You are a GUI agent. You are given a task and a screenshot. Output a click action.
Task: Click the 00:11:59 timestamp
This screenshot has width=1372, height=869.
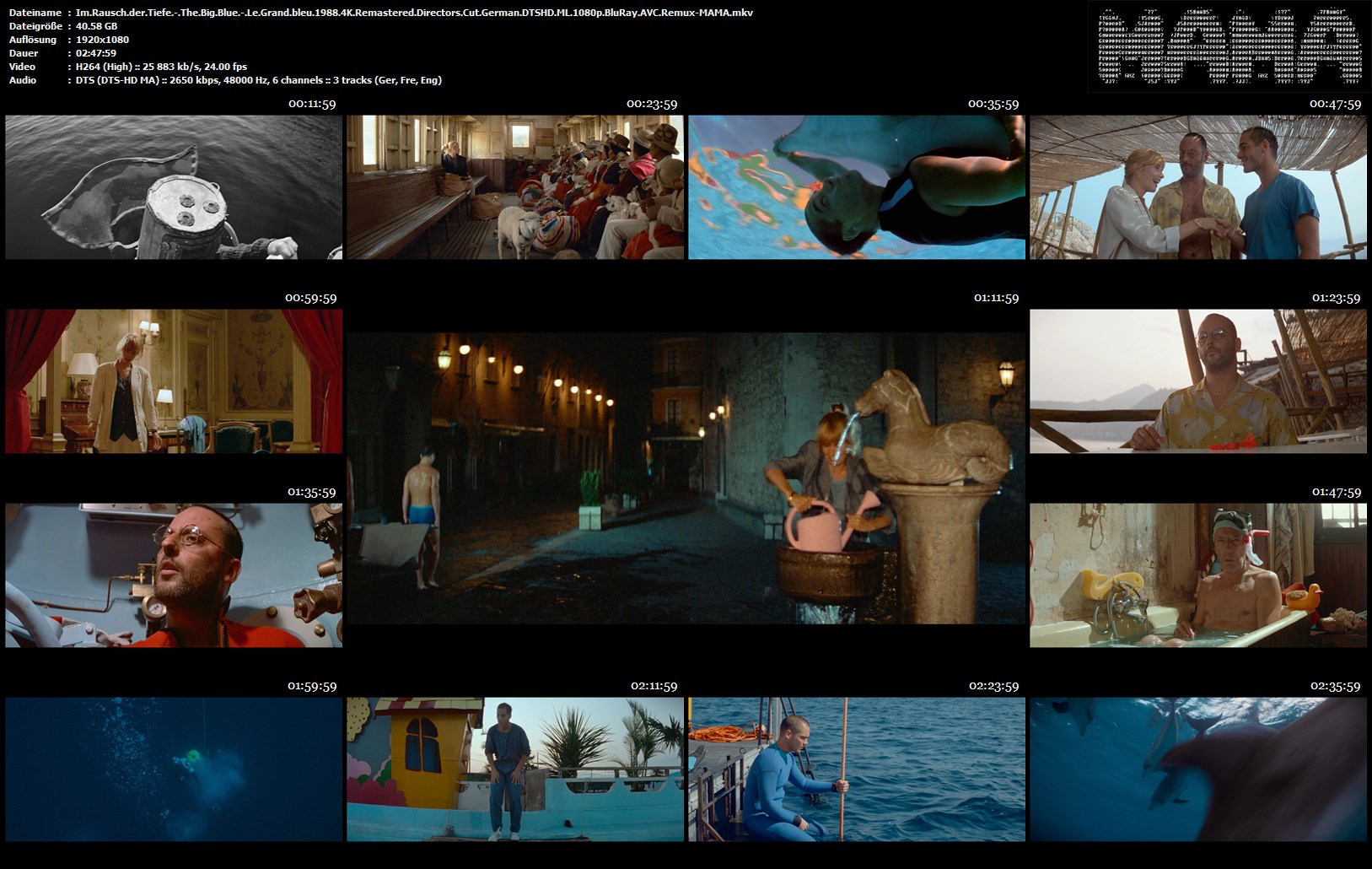coord(312,104)
